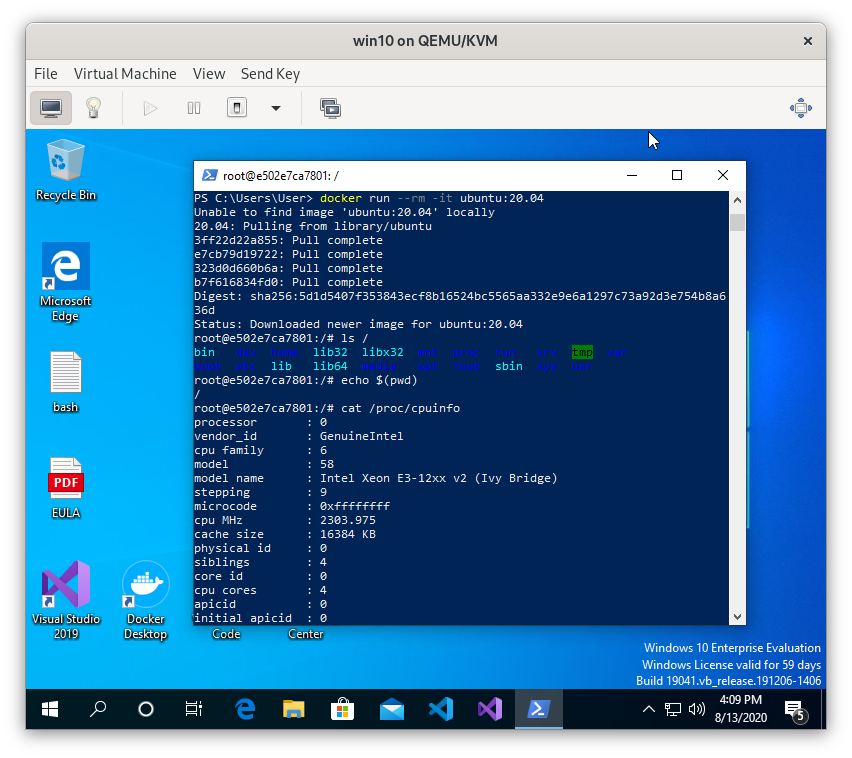Open taskbar search
852x758 pixels.
point(98,709)
